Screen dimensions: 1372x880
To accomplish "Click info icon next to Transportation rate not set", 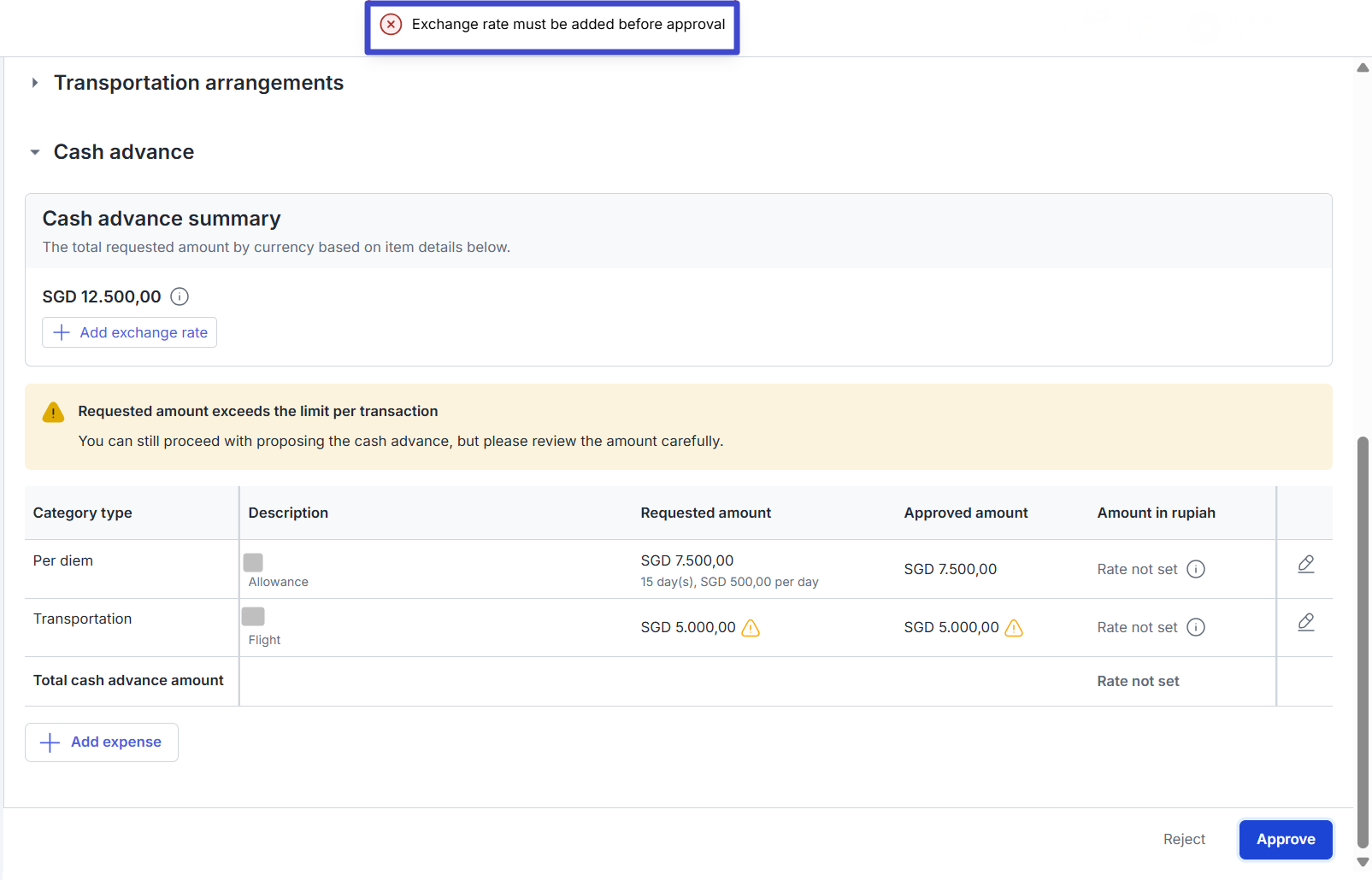I will click(x=1196, y=627).
